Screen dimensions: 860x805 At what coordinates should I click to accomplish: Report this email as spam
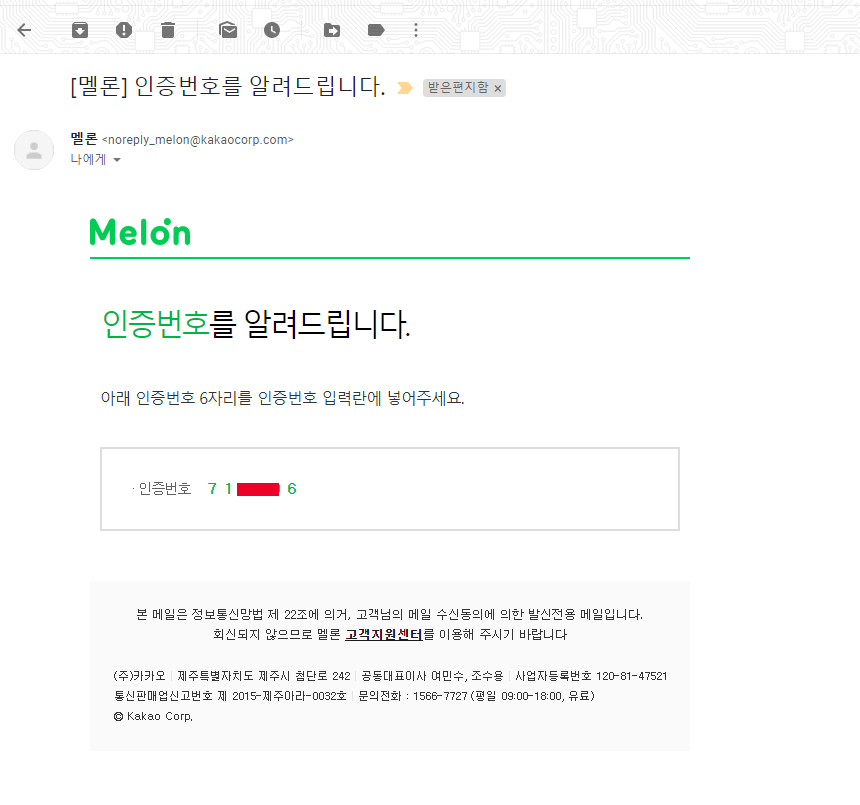coord(124,30)
